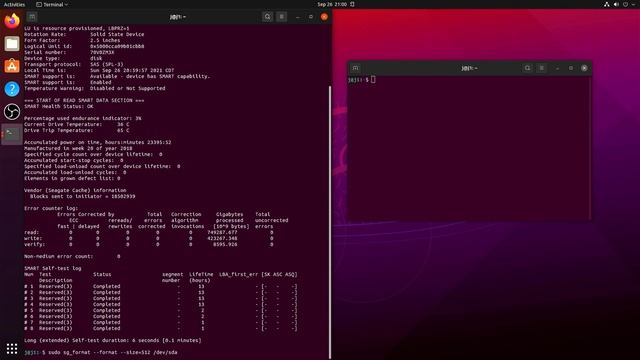The width and height of the screenshot is (640, 360).
Task: Open the title dropdown of right terminal
Action: 469,68
